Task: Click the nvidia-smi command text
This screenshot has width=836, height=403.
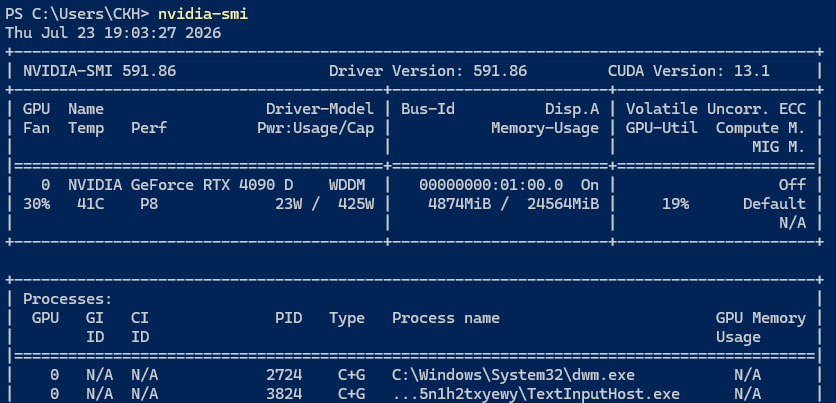Action: pyautogui.click(x=203, y=14)
